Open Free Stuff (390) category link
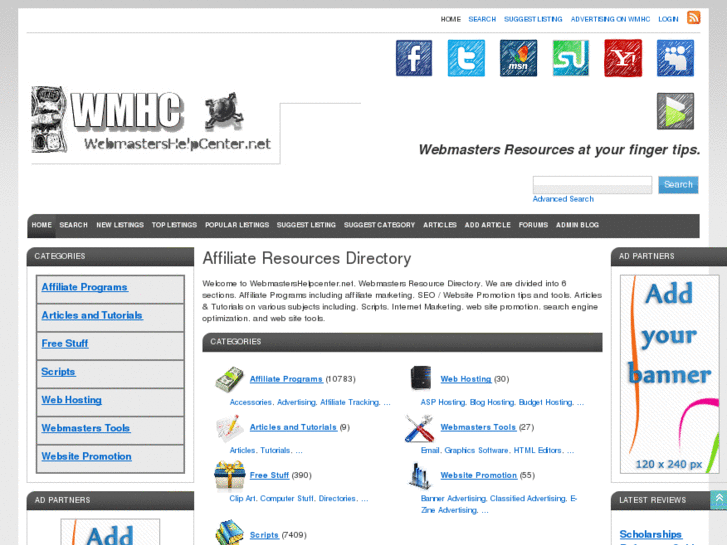 tap(269, 475)
